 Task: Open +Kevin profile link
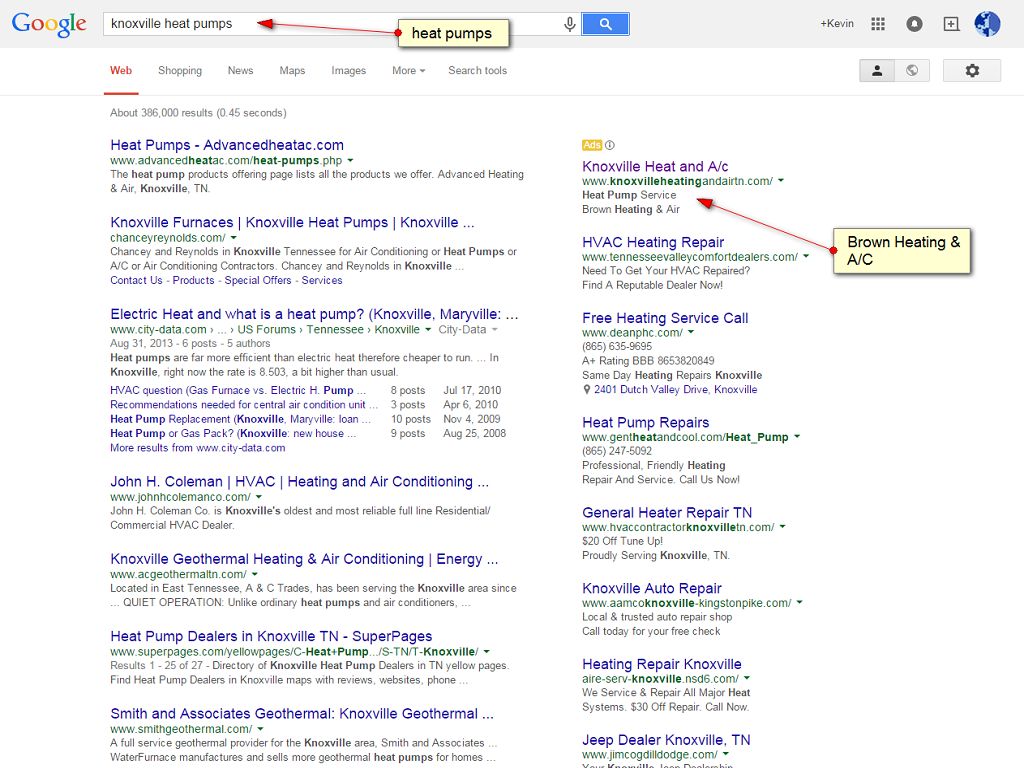coord(837,24)
